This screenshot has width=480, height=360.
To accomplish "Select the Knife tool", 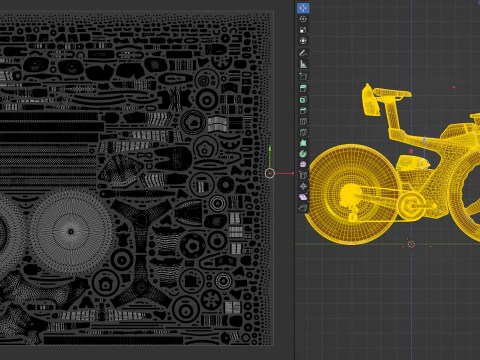I will 303,132.
